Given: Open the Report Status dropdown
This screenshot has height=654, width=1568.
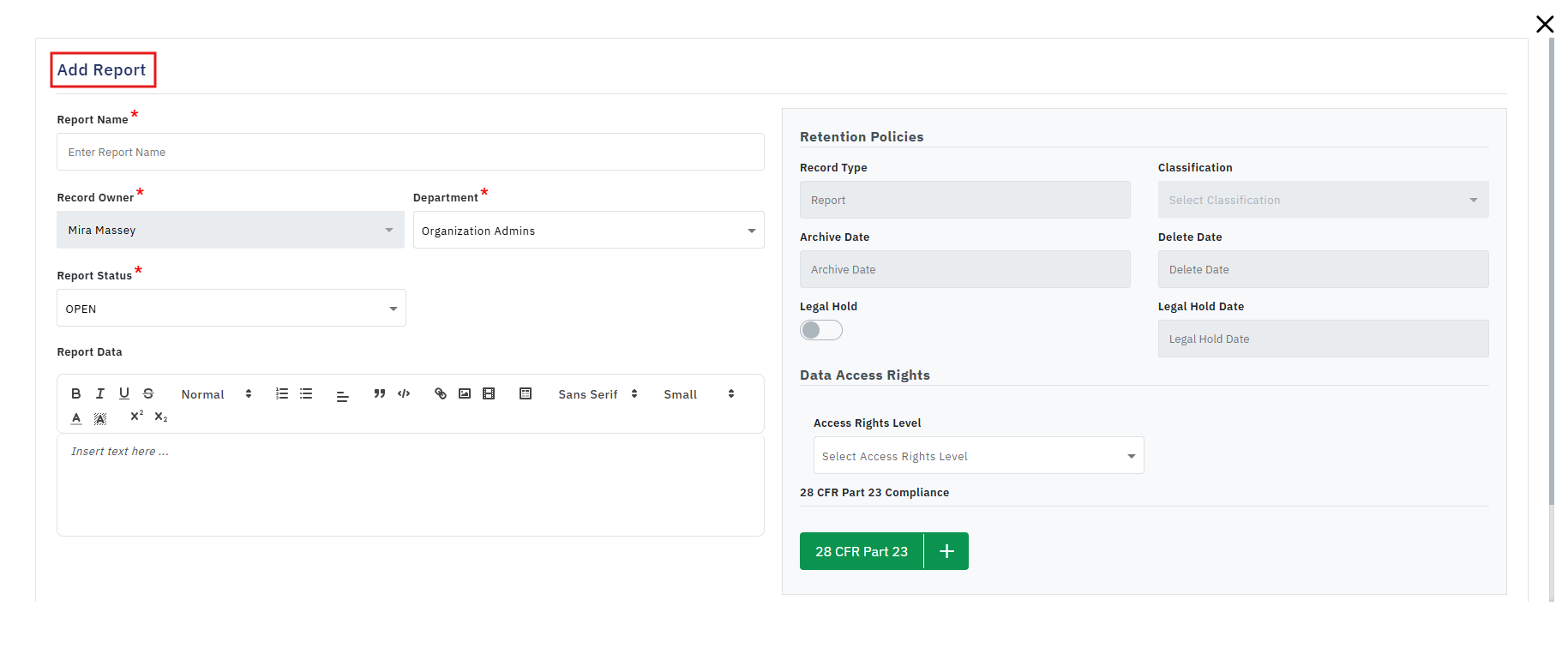Looking at the screenshot, I should (231, 308).
